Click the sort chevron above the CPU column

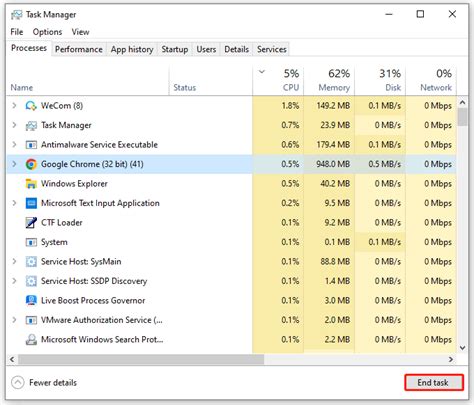[x=262, y=72]
